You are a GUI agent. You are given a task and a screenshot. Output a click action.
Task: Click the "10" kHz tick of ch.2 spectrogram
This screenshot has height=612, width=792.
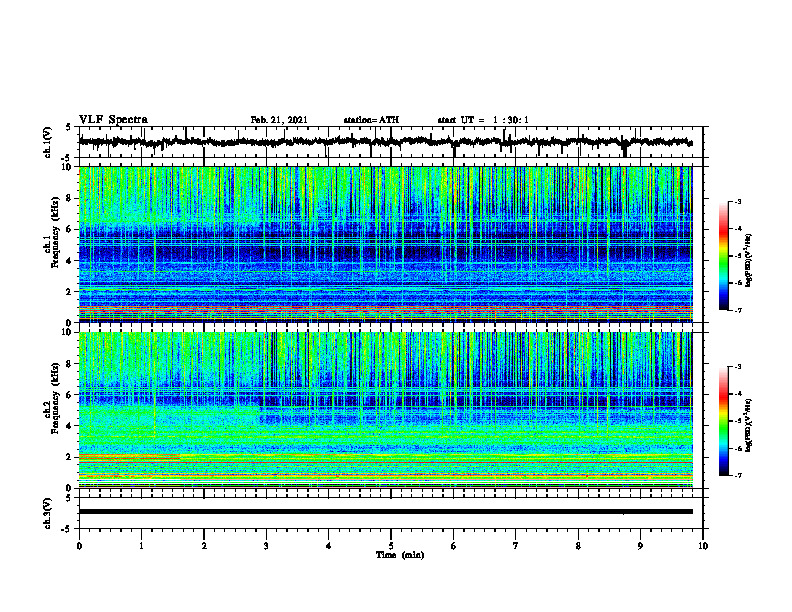[x=67, y=332]
